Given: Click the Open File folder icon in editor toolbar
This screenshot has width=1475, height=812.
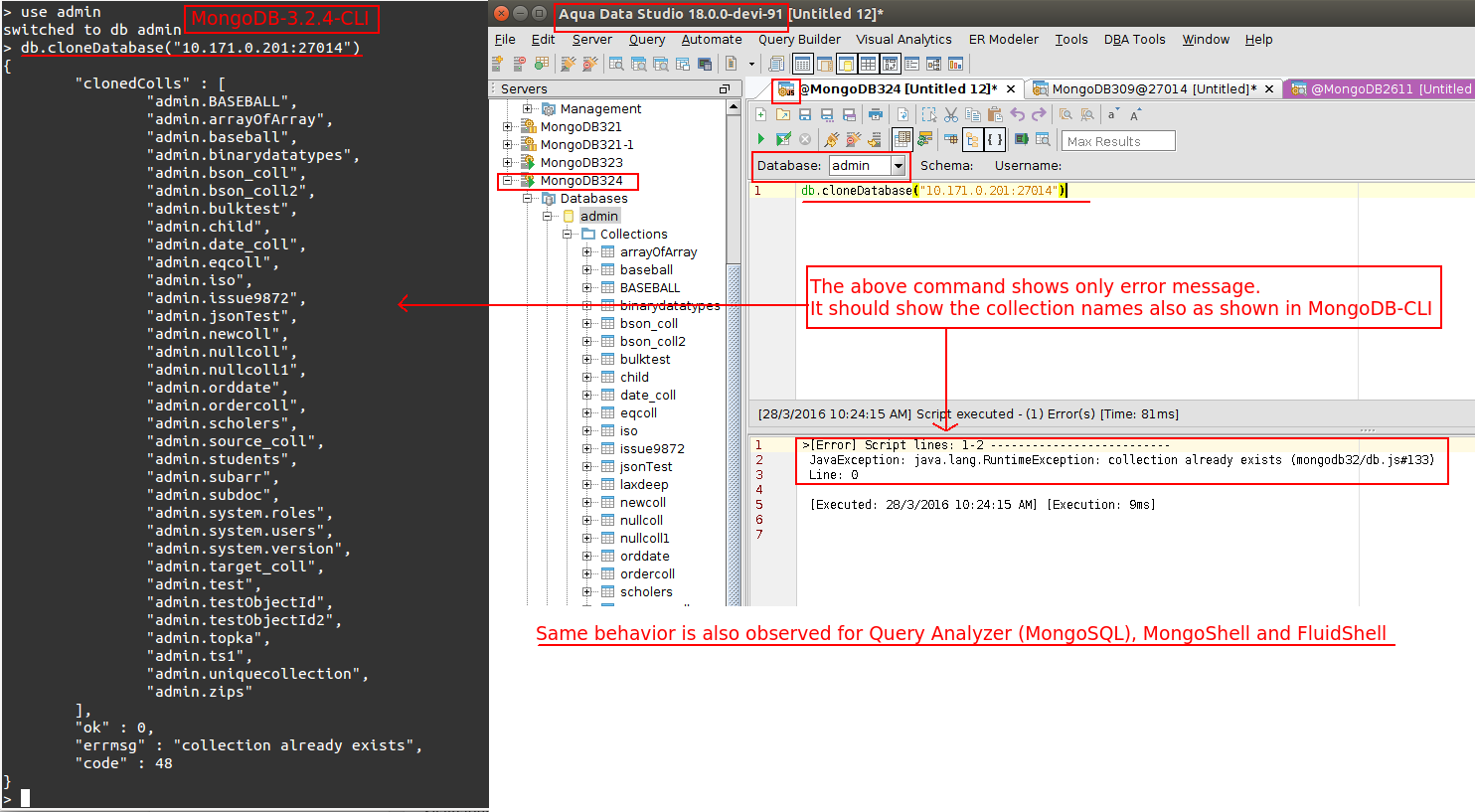Looking at the screenshot, I should pyautogui.click(x=783, y=114).
